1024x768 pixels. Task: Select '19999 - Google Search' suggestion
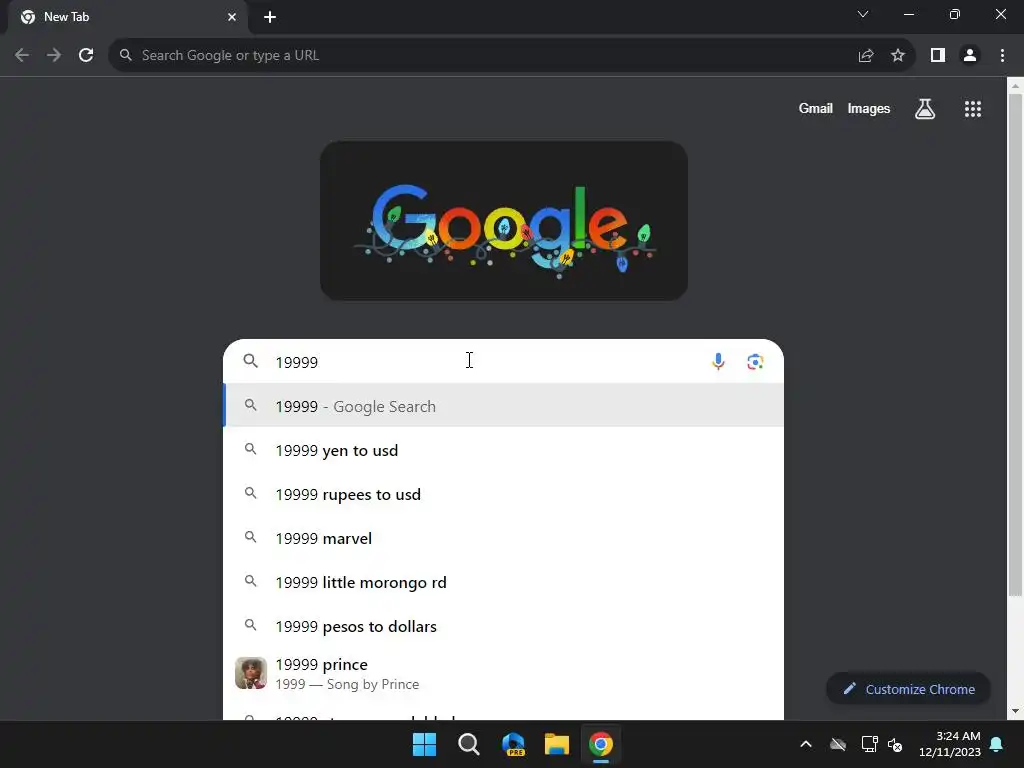504,406
